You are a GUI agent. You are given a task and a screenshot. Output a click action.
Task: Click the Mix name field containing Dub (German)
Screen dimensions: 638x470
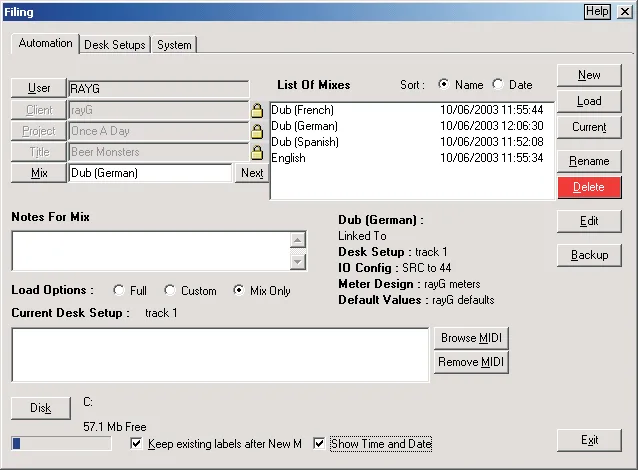coord(150,173)
